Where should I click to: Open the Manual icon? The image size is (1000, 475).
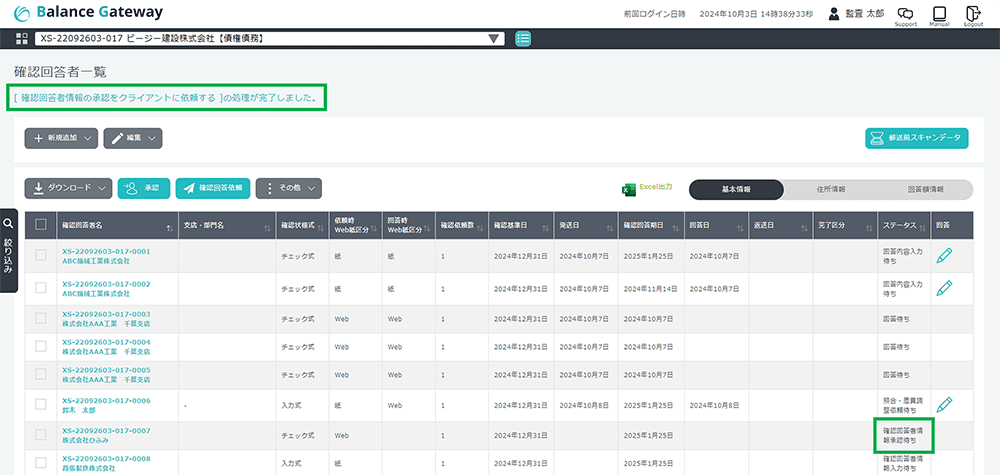click(939, 14)
